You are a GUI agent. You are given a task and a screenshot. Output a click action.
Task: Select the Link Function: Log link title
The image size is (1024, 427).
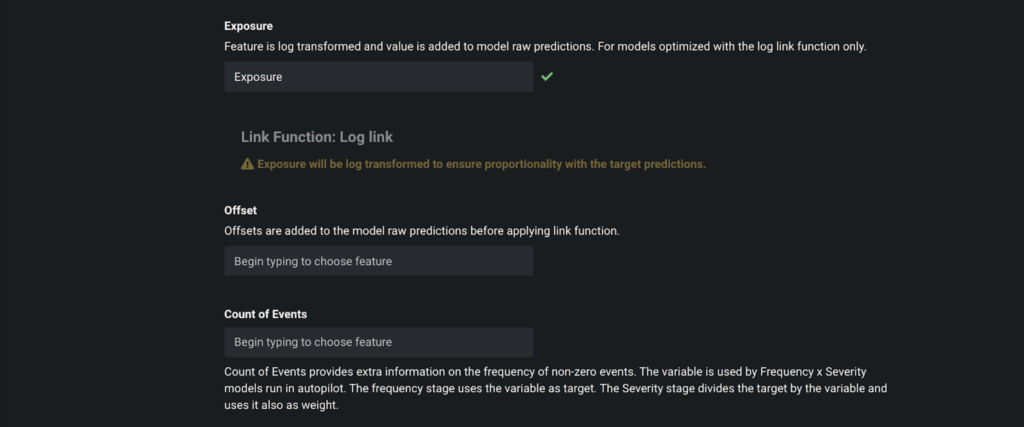point(317,137)
